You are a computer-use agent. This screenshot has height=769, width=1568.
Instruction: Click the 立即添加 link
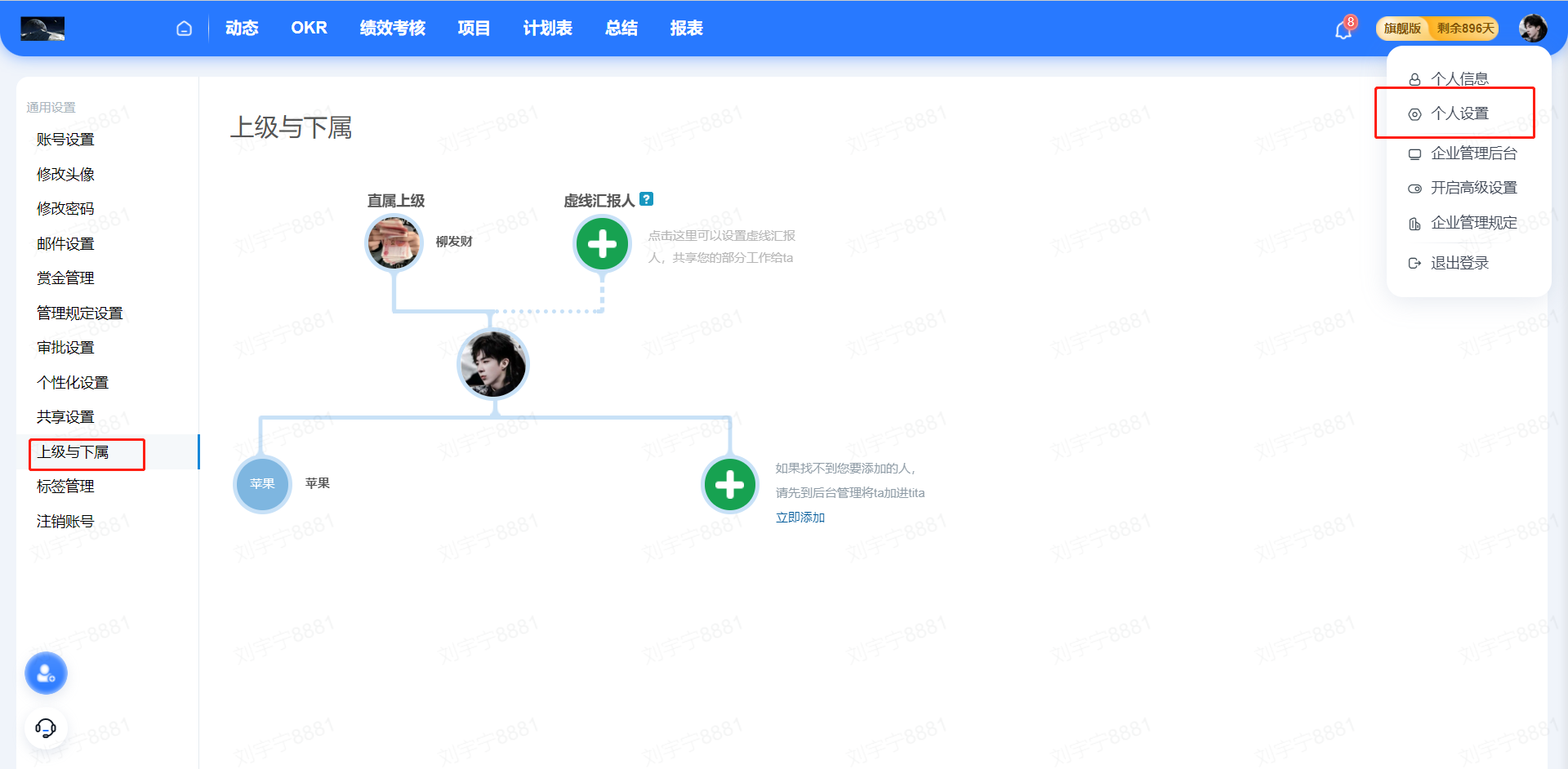click(x=800, y=518)
